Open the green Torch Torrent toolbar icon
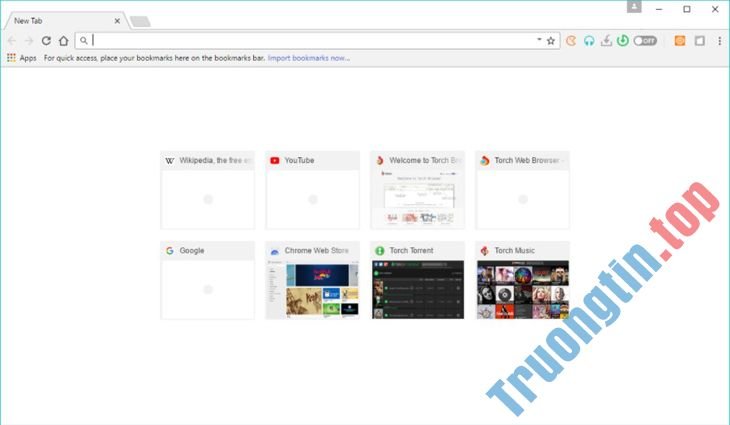Image resolution: width=730 pixels, height=425 pixels. pyautogui.click(x=623, y=41)
